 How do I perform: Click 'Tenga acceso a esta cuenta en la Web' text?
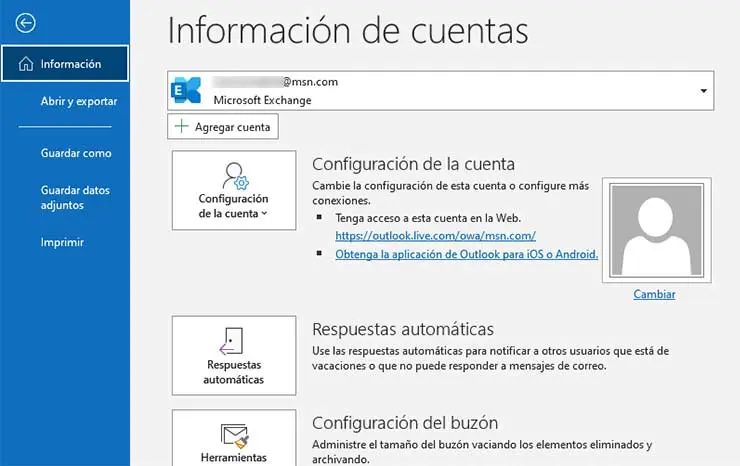point(428,218)
